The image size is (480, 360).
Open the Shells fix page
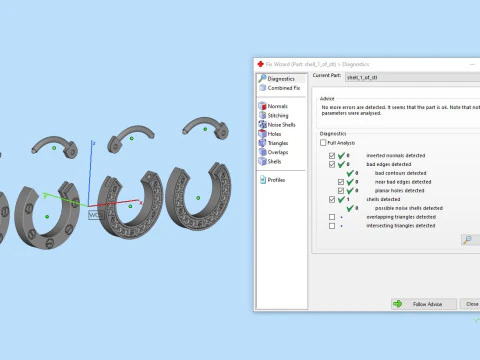274,161
